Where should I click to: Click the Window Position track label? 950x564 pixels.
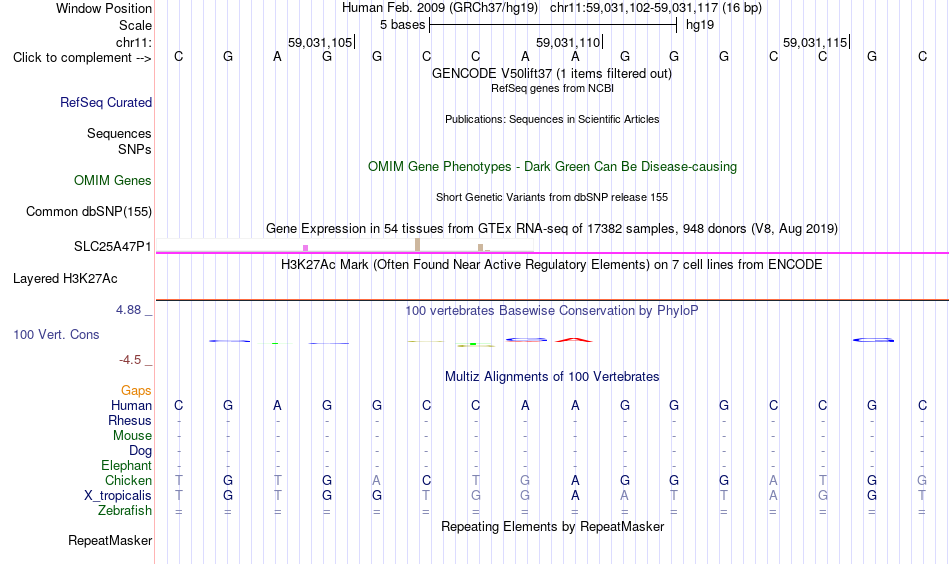click(x=104, y=8)
